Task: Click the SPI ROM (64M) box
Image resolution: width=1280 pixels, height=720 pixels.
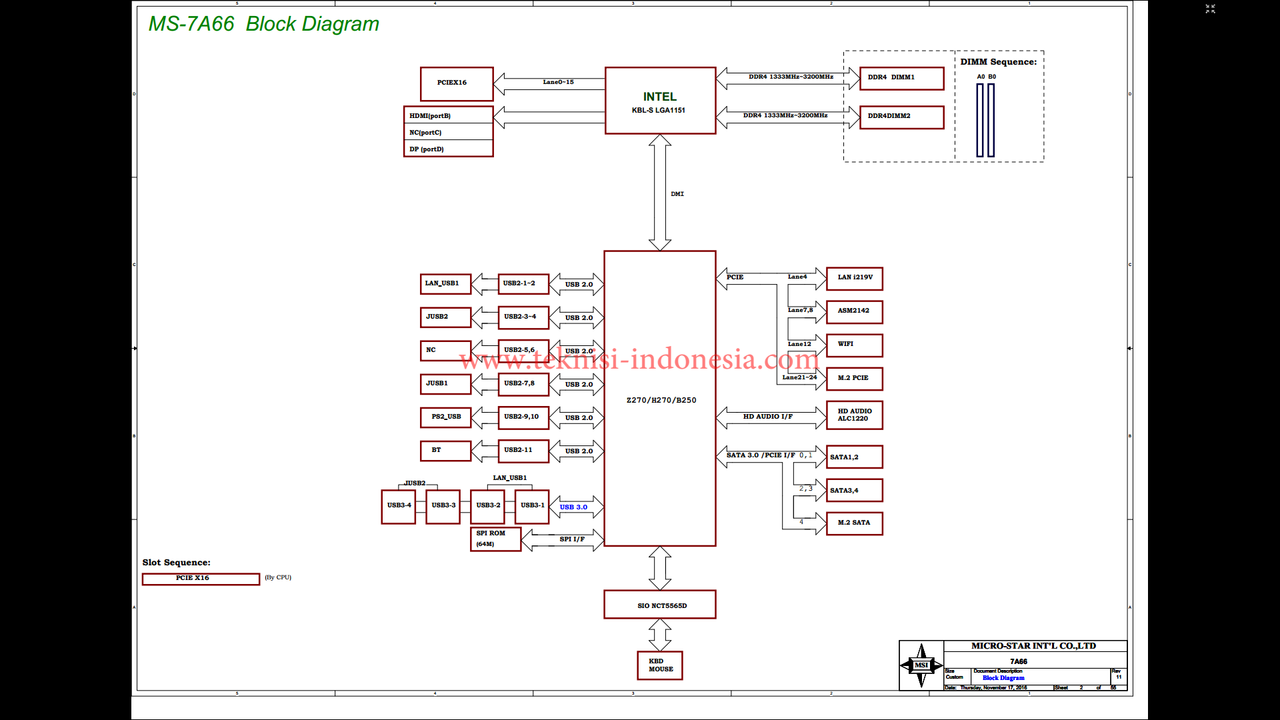Action: [x=496, y=539]
